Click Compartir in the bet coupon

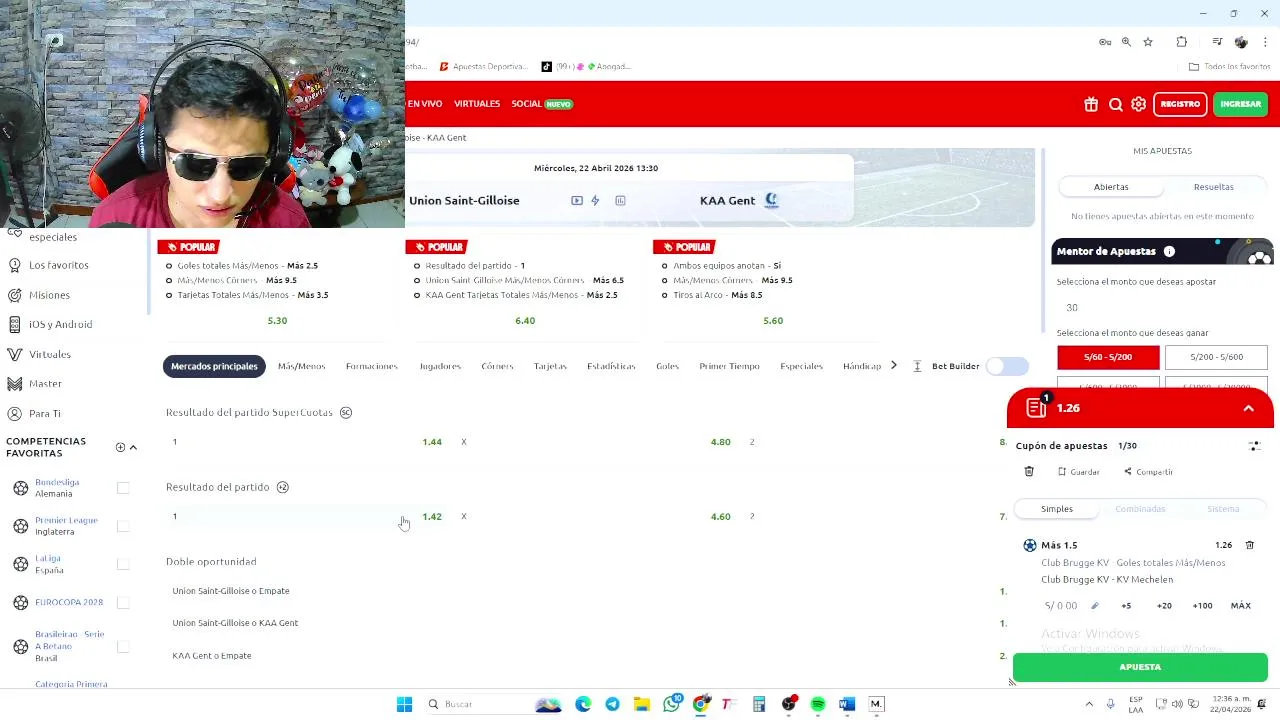(1148, 472)
